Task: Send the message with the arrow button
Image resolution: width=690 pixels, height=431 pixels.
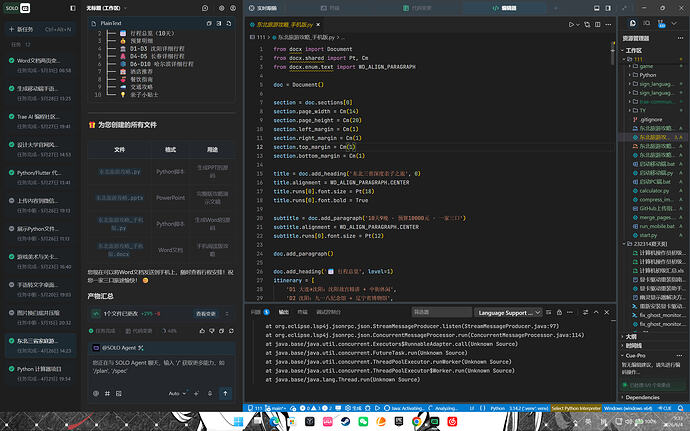Action: [x=225, y=393]
